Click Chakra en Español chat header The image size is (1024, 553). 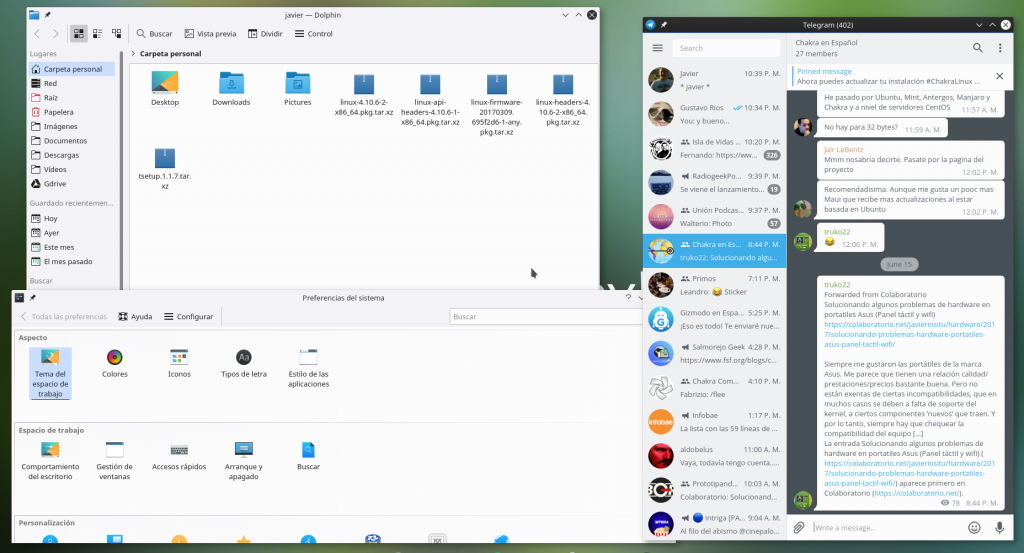tap(827, 48)
